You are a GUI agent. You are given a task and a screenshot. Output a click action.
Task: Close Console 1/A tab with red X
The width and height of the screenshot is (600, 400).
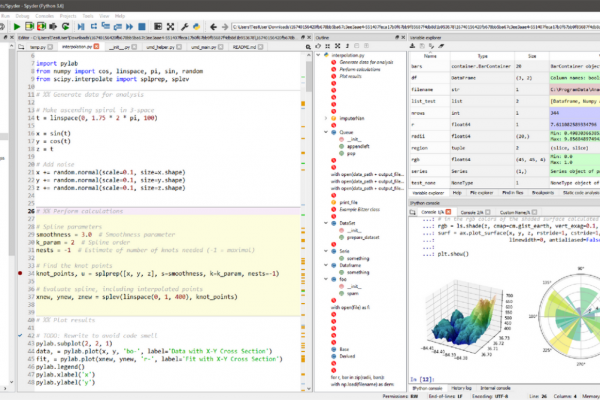click(x=448, y=212)
